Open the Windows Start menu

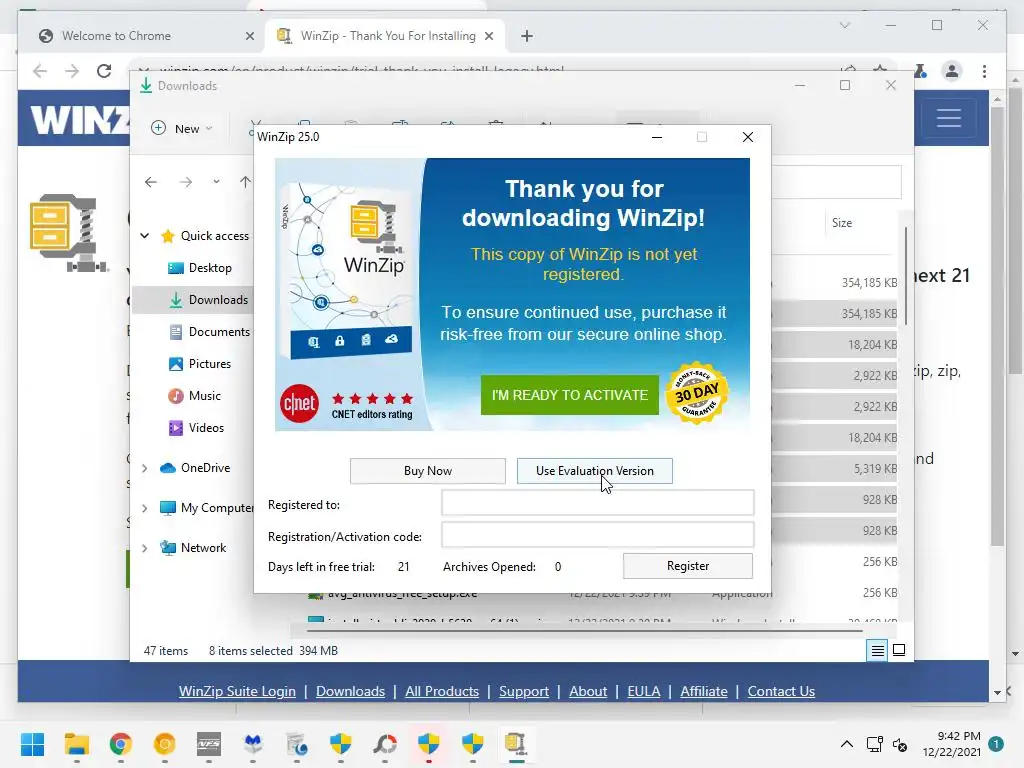coord(32,744)
